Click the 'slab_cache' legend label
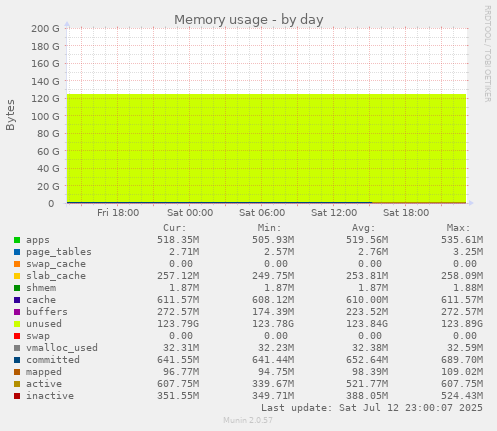 pyautogui.click(x=56, y=276)
